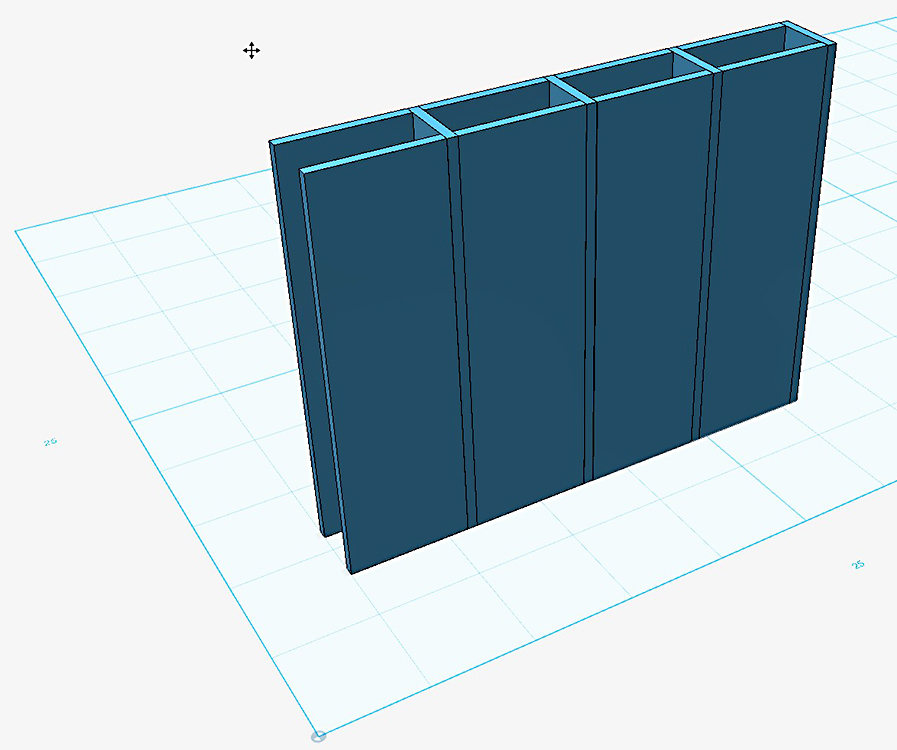Select the narrow right end face of the wall
Screen dimensions: 897x750
811,220
